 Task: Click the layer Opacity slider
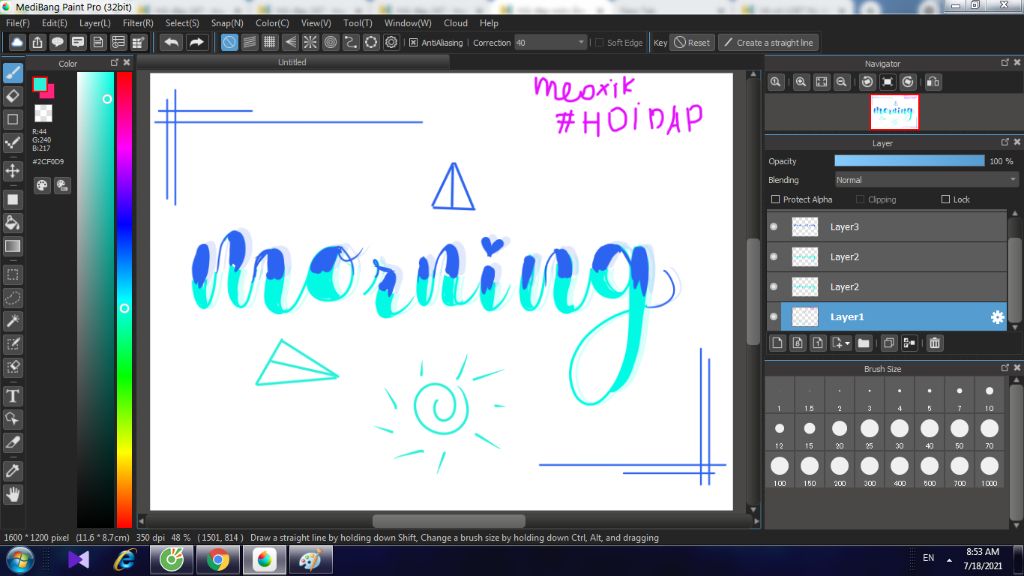(x=909, y=161)
